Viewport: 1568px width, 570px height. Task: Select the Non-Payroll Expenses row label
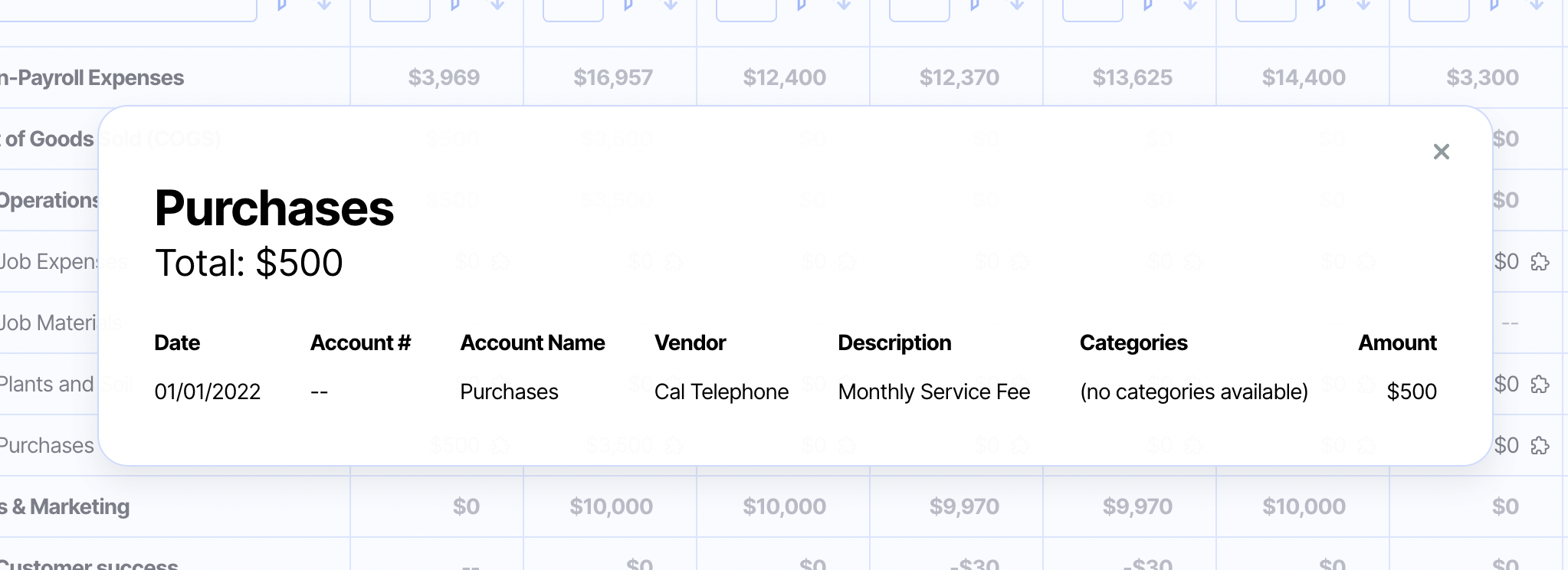[x=92, y=77]
